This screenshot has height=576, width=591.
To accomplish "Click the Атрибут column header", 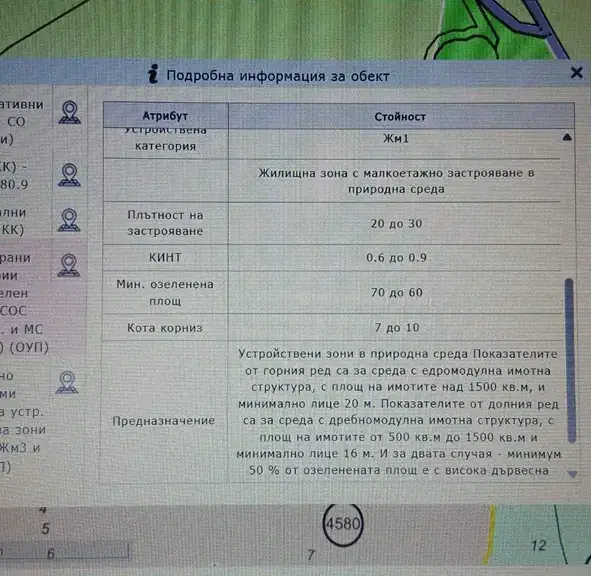I will pyautogui.click(x=165, y=115).
